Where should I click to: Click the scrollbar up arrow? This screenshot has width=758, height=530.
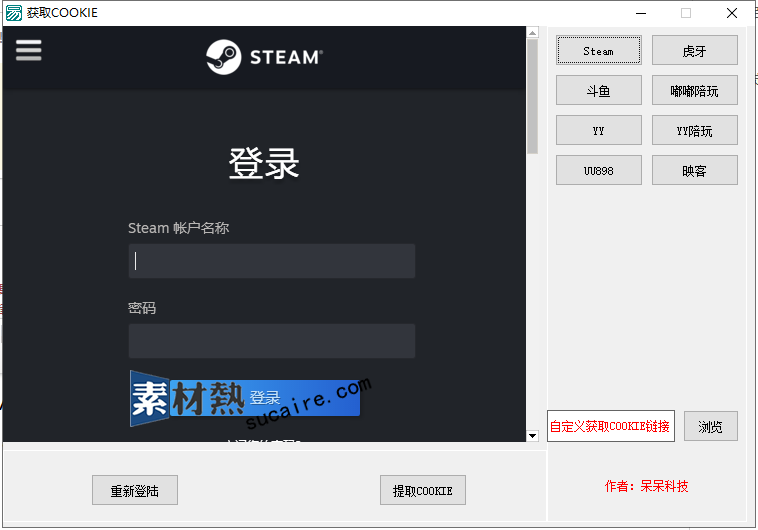pos(532,33)
